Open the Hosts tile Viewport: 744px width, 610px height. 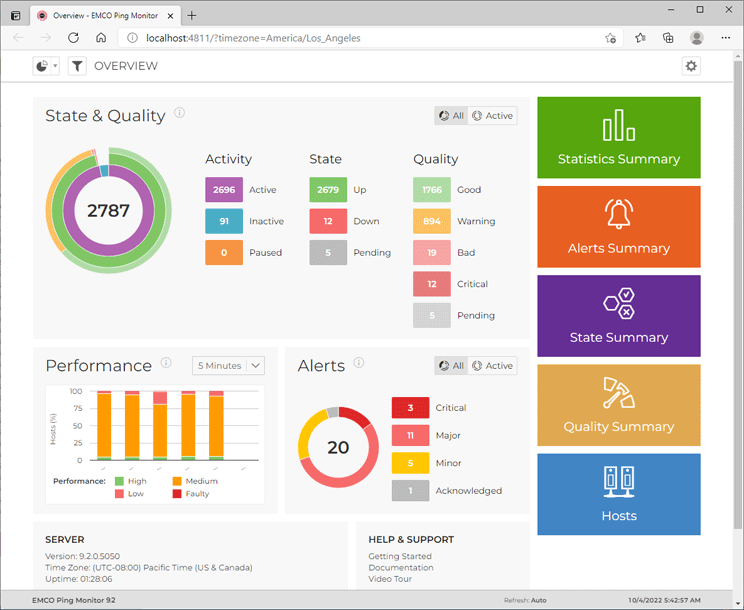click(618, 494)
